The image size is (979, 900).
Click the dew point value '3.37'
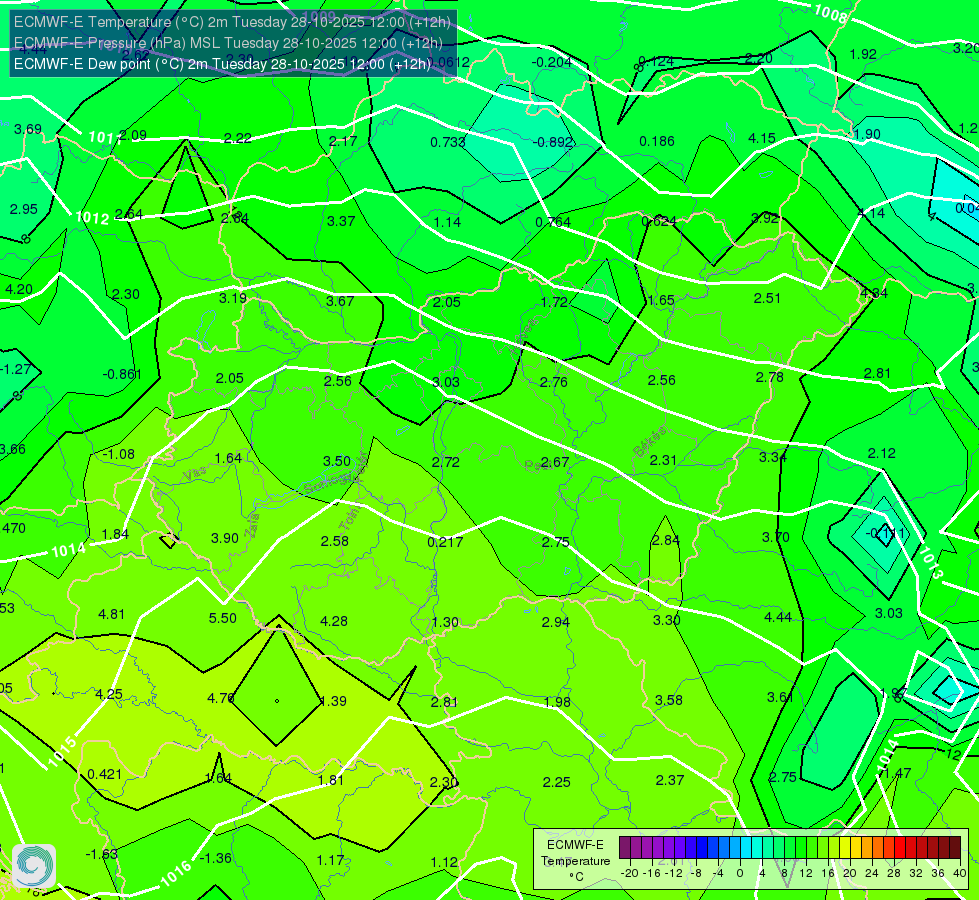tap(341, 221)
